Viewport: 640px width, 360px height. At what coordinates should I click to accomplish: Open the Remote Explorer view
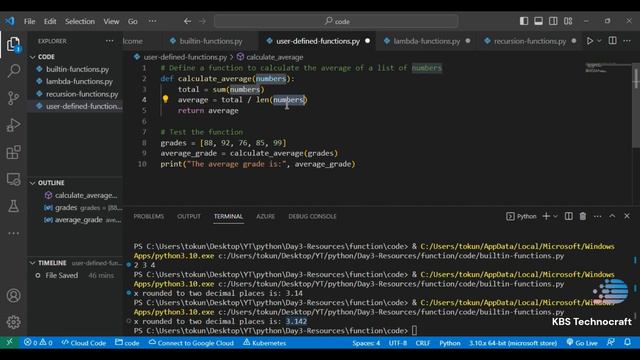tap(13, 179)
